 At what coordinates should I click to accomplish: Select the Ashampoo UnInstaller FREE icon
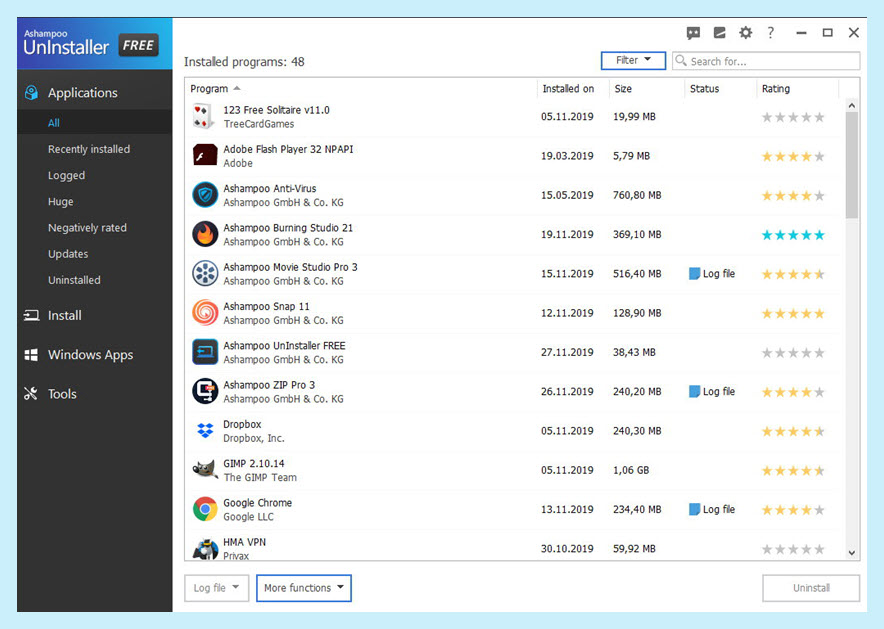pyautogui.click(x=205, y=352)
